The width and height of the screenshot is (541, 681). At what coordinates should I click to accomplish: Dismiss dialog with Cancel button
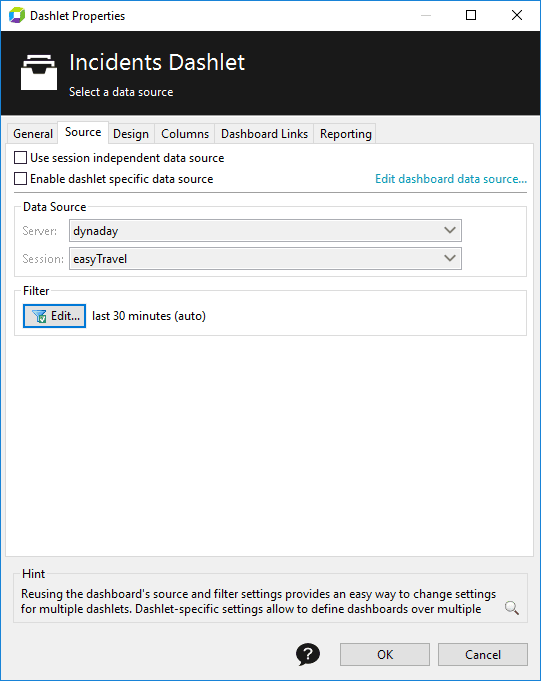coord(483,655)
